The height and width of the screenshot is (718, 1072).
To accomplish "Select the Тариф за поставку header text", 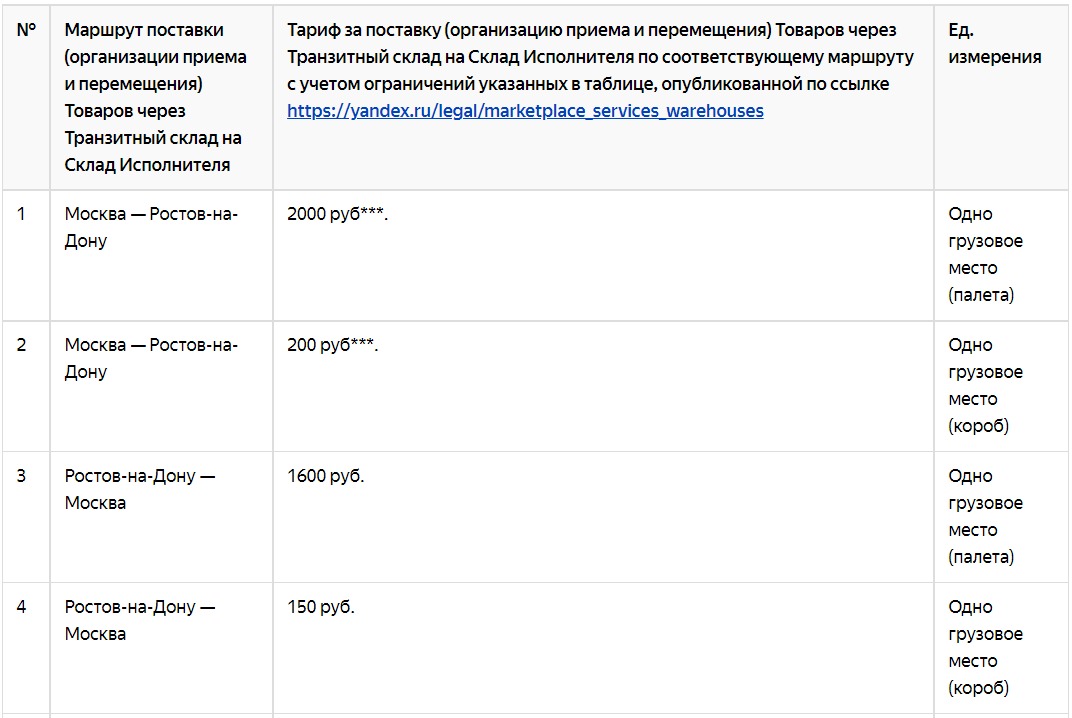I will click(600, 57).
